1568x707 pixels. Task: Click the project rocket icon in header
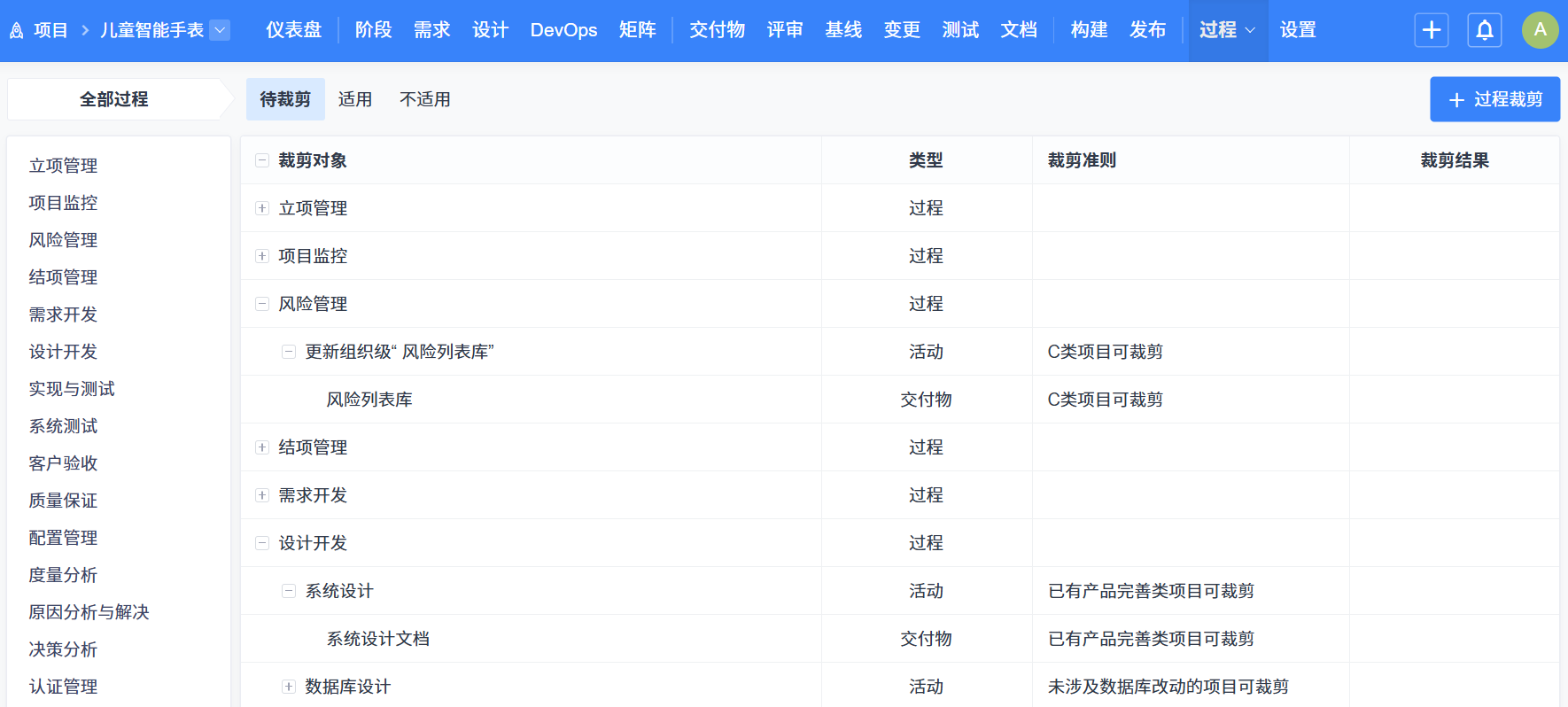click(x=16, y=31)
